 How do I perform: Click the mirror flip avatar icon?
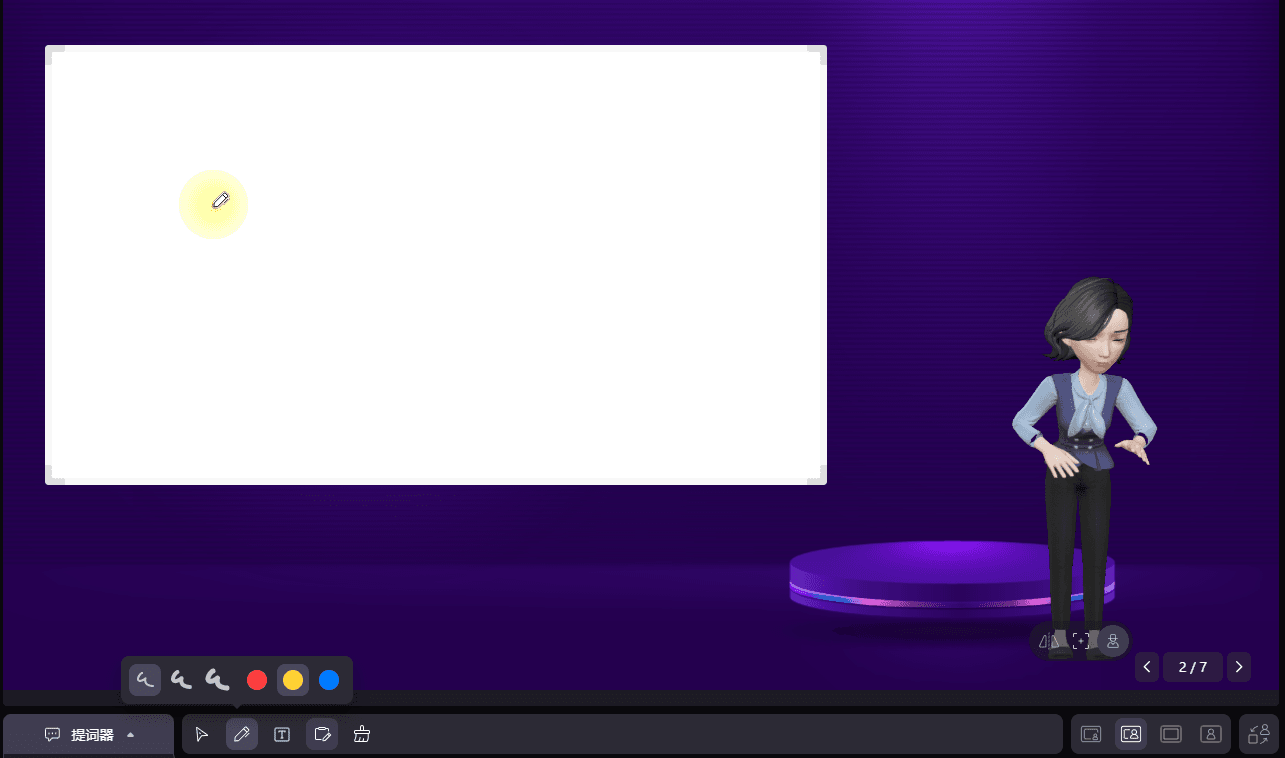click(x=1047, y=641)
